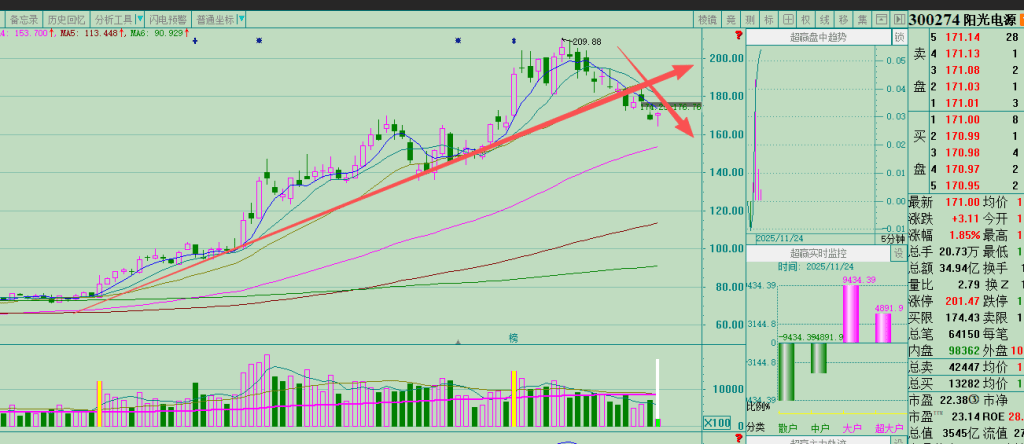Click the 棱镜 toolbar icon

708,19
